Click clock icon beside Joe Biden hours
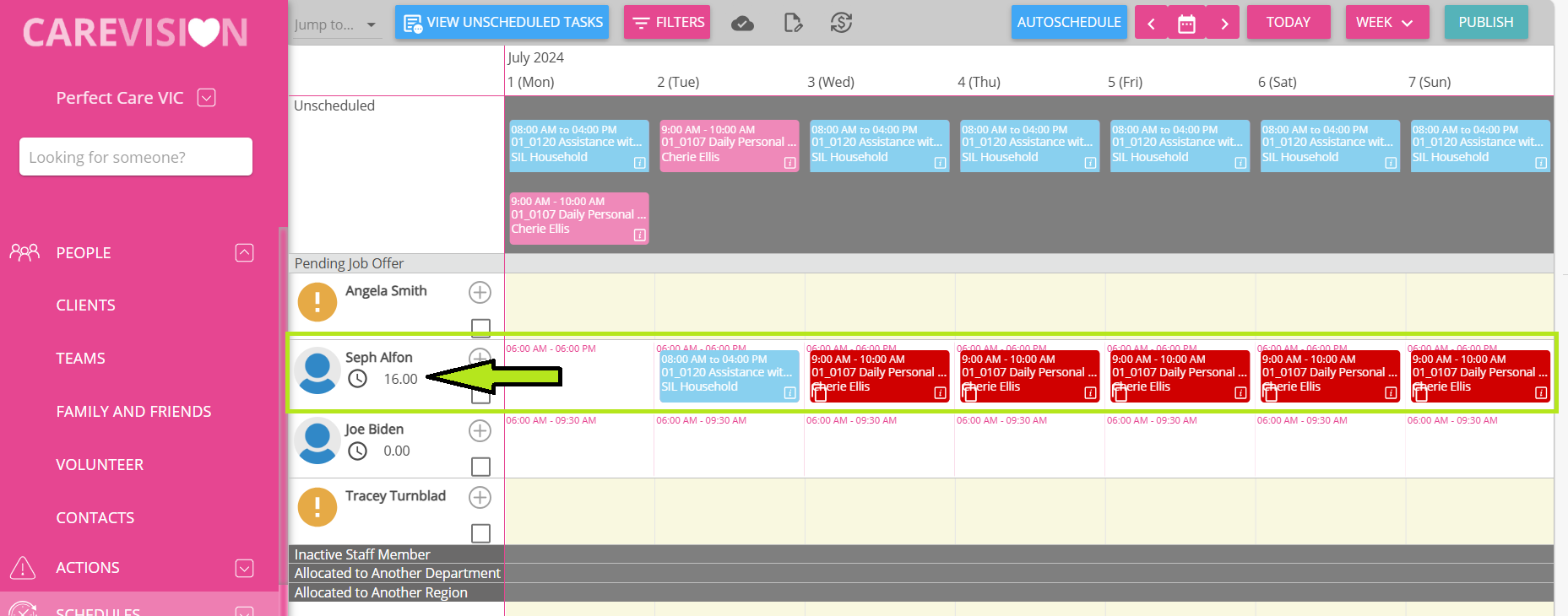This screenshot has width=1568, height=616. (x=358, y=451)
